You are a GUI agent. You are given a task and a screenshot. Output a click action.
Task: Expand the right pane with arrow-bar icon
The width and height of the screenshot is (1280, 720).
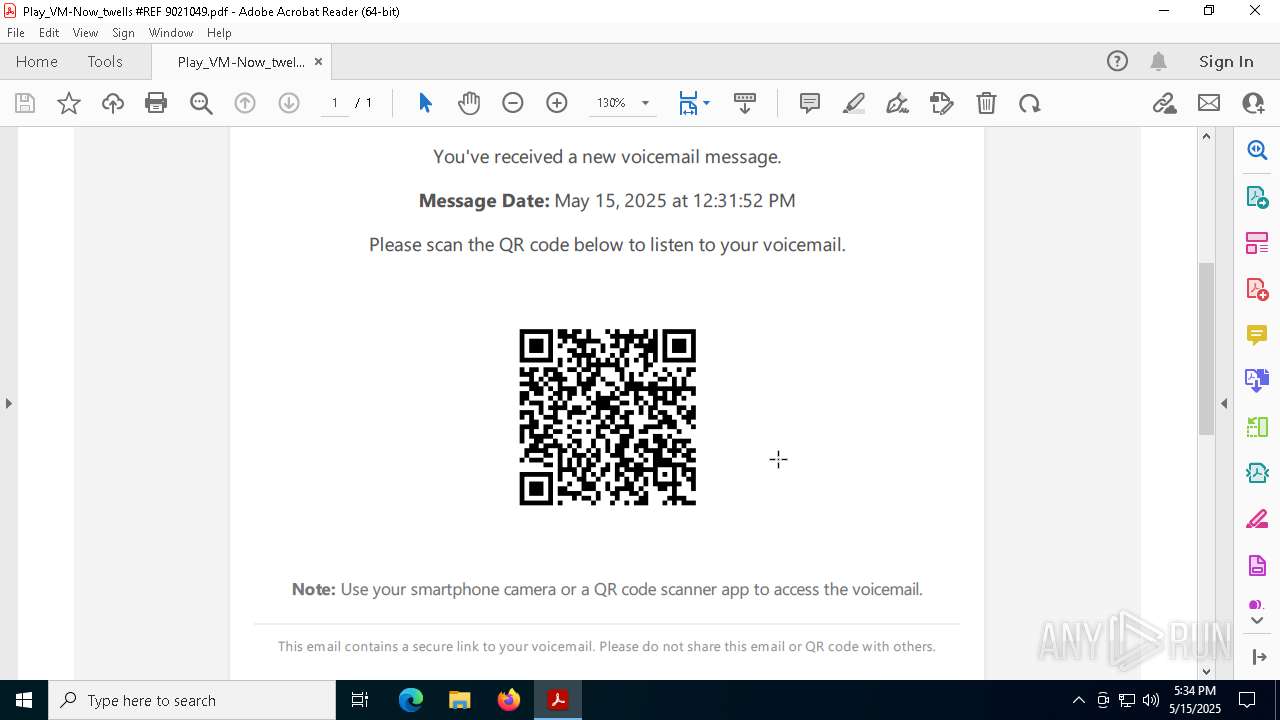(1258, 657)
